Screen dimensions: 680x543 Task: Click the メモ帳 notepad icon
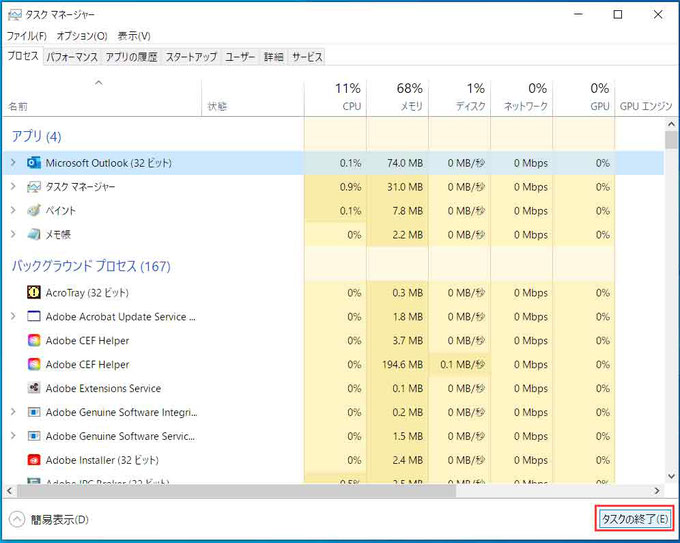point(34,234)
